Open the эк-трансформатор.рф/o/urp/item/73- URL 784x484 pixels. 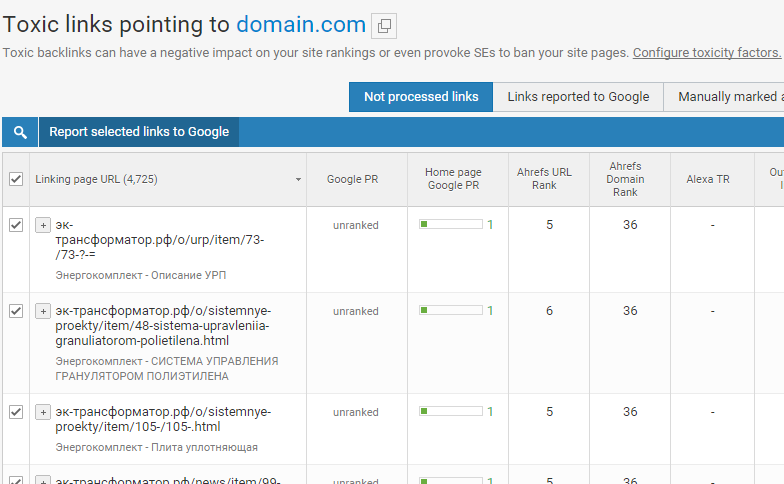click(x=160, y=240)
